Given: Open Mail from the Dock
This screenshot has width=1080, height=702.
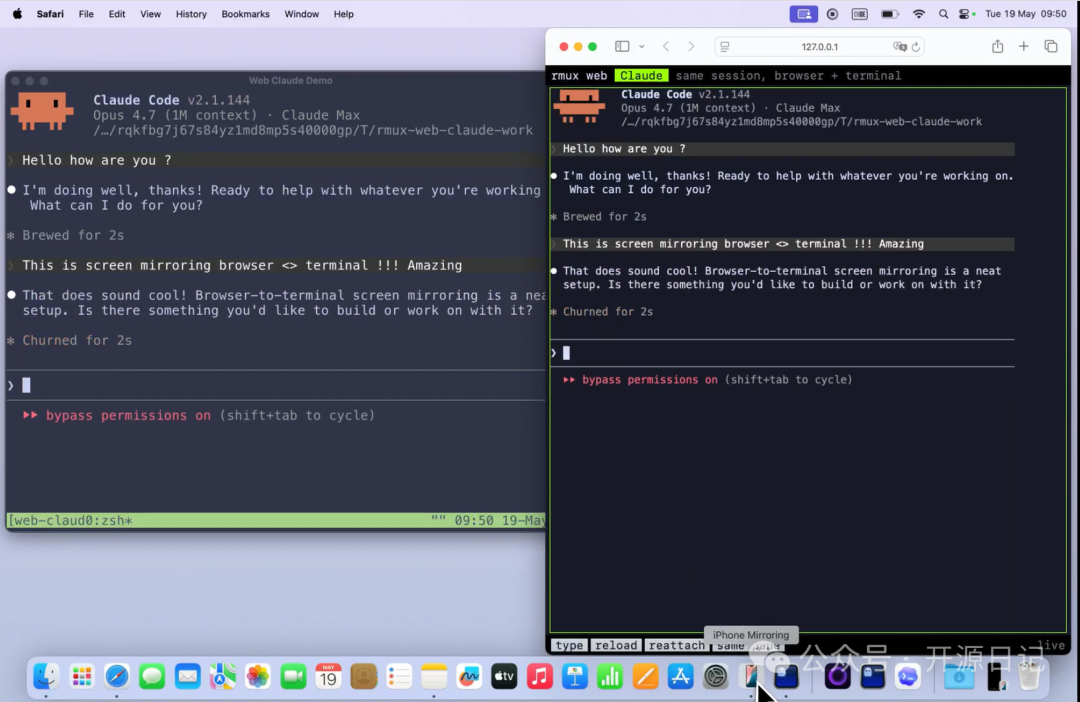Looking at the screenshot, I should point(187,677).
